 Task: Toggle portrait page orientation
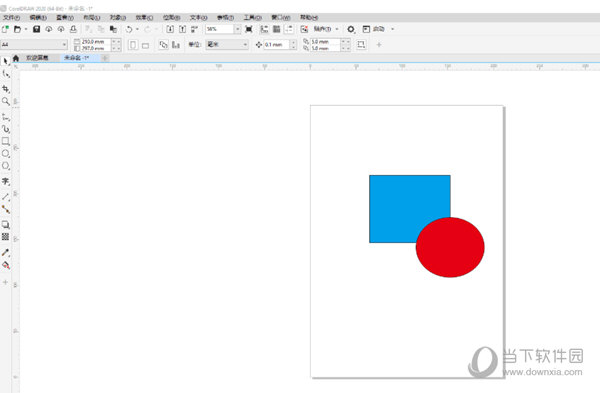tap(133, 45)
